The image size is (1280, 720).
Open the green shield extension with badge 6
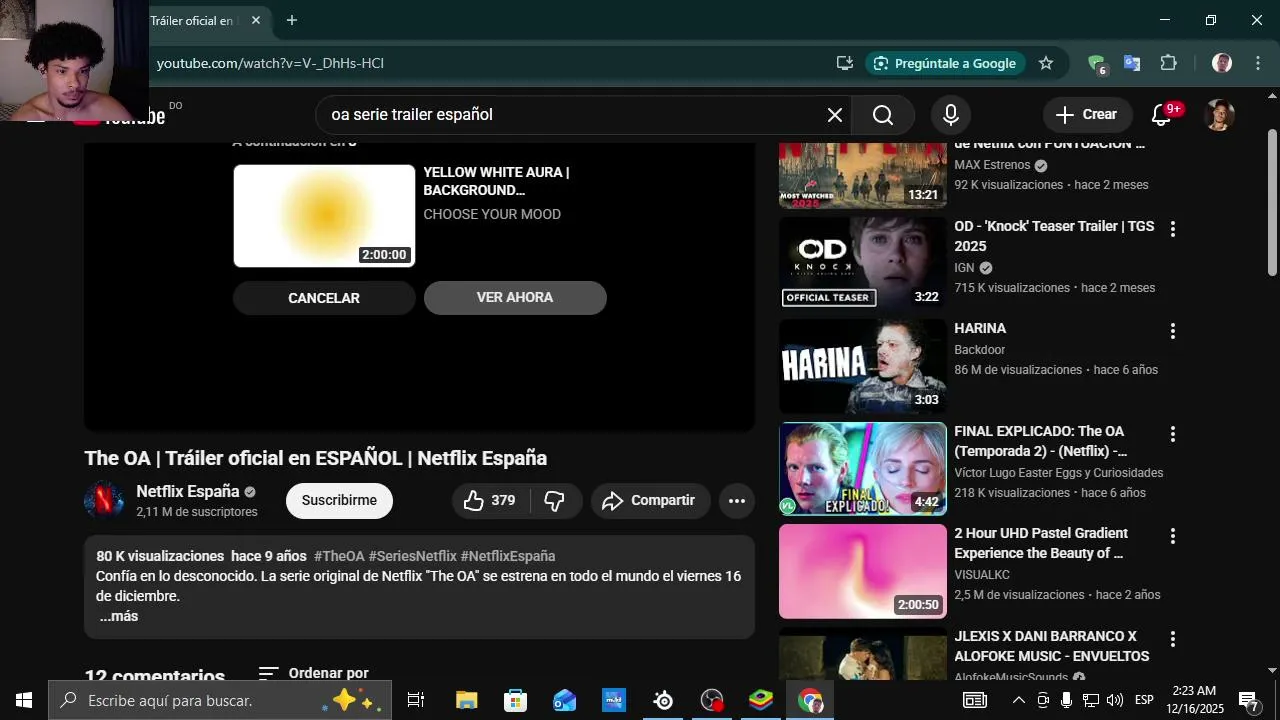1097,64
